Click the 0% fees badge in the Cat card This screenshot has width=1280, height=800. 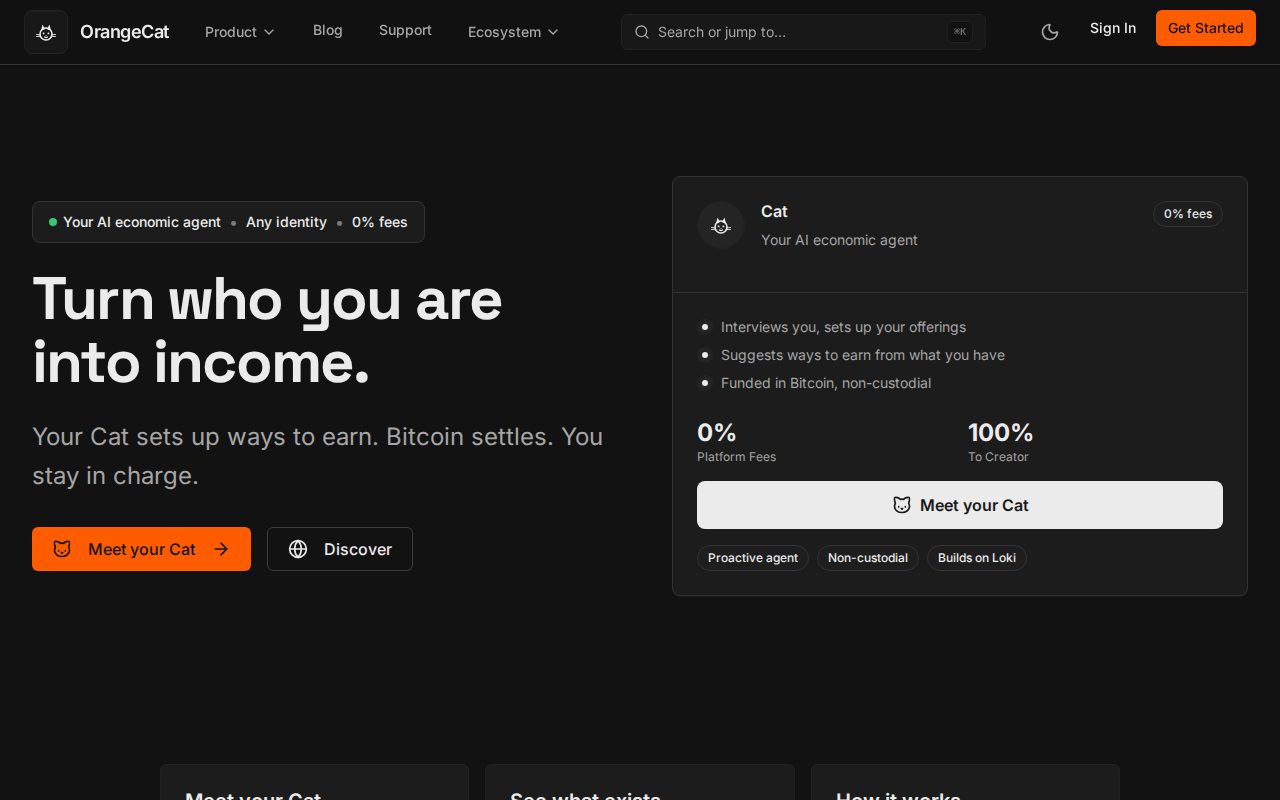pos(1188,214)
